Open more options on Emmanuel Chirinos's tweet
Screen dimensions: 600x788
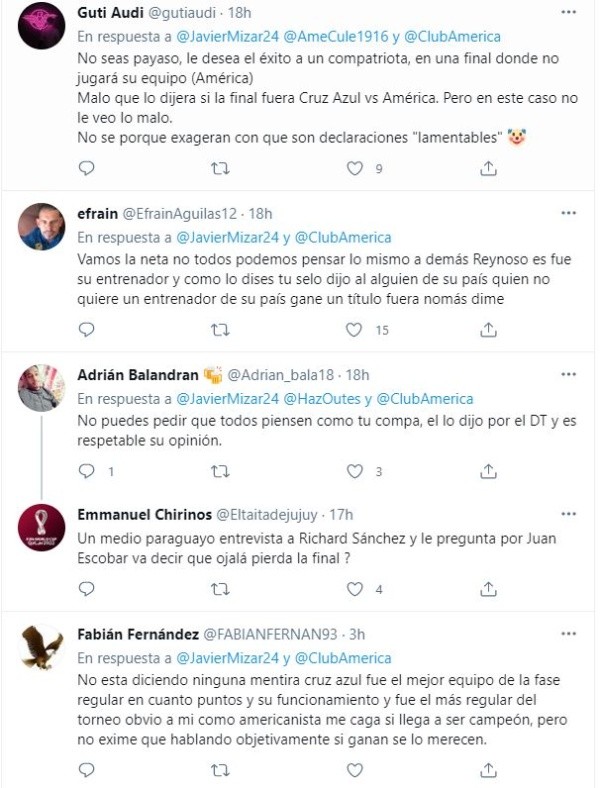tap(568, 514)
